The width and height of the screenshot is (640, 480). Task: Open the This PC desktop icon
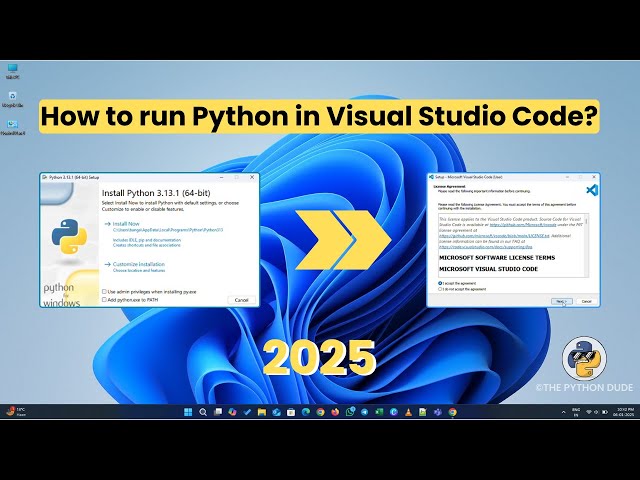(x=13, y=71)
